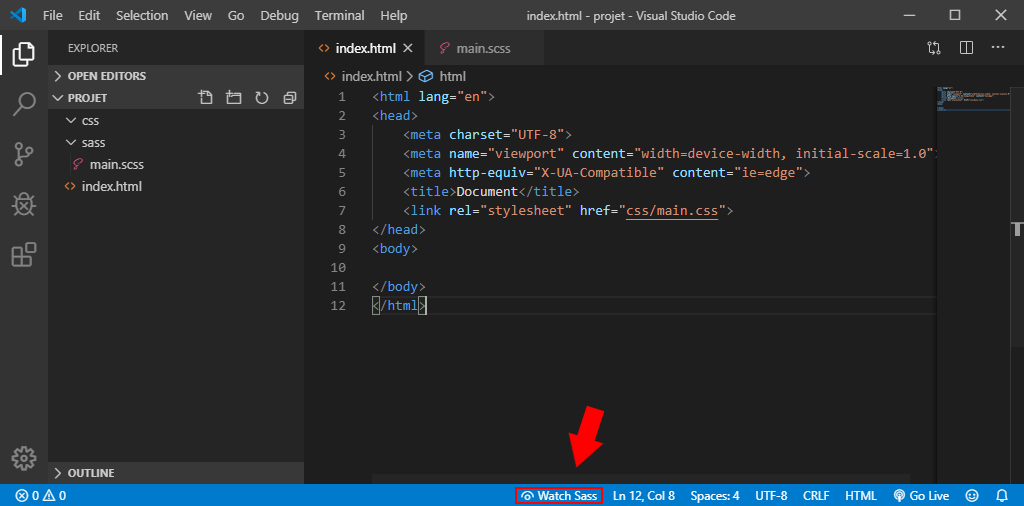Toggle Watch Sass in status bar
1024x506 pixels.
click(559, 496)
